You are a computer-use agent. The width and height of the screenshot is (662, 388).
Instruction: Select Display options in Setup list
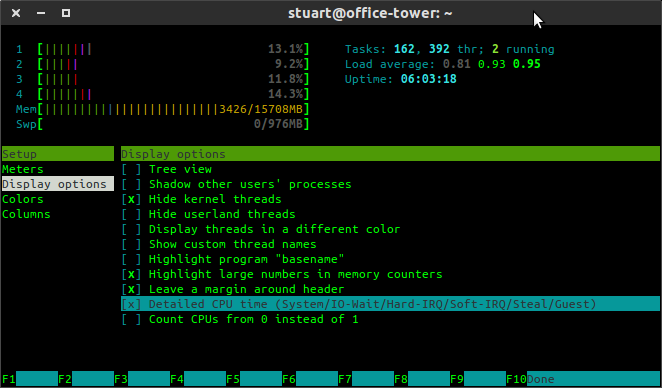(x=58, y=184)
